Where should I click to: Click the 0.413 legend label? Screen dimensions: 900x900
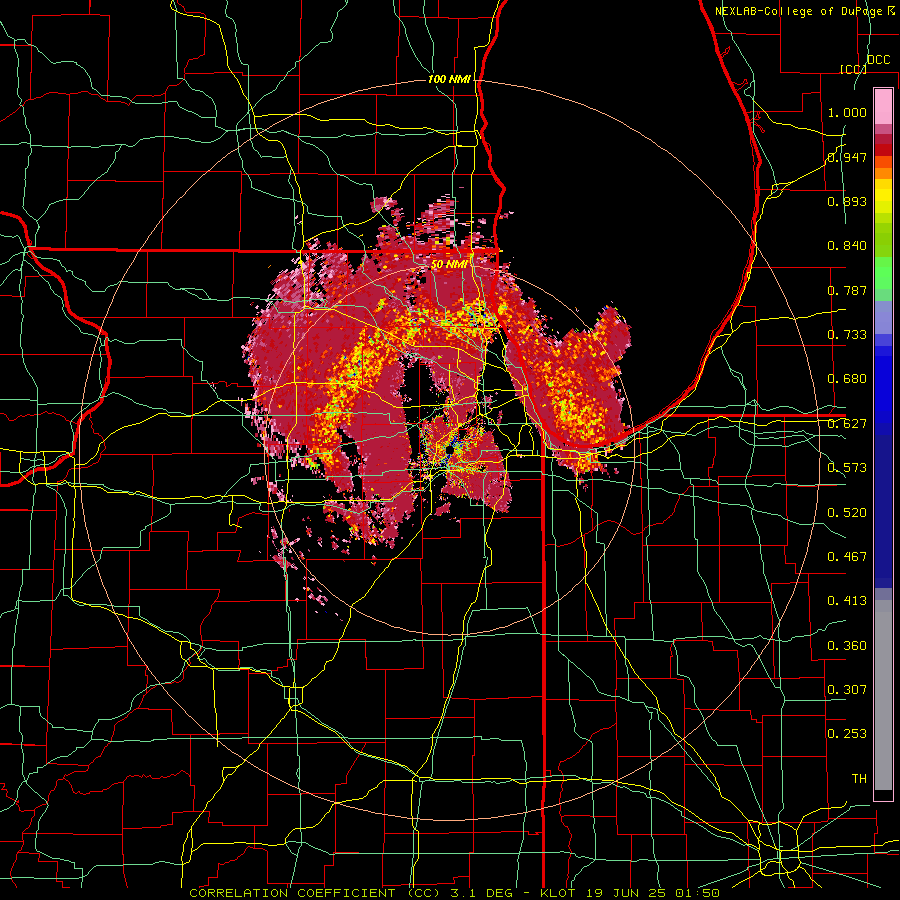pyautogui.click(x=847, y=601)
